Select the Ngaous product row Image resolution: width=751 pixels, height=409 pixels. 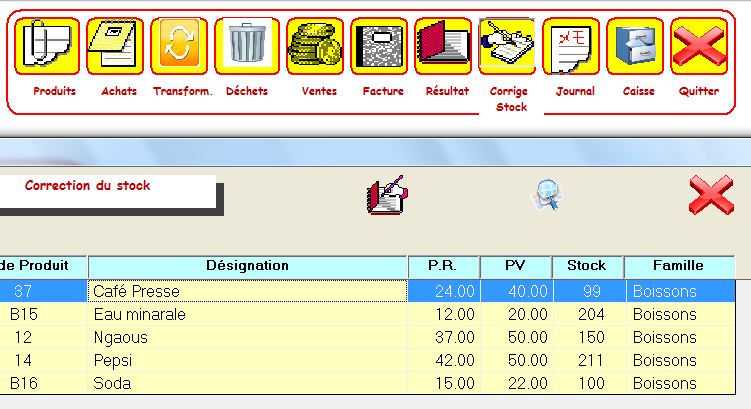pyautogui.click(x=367, y=337)
